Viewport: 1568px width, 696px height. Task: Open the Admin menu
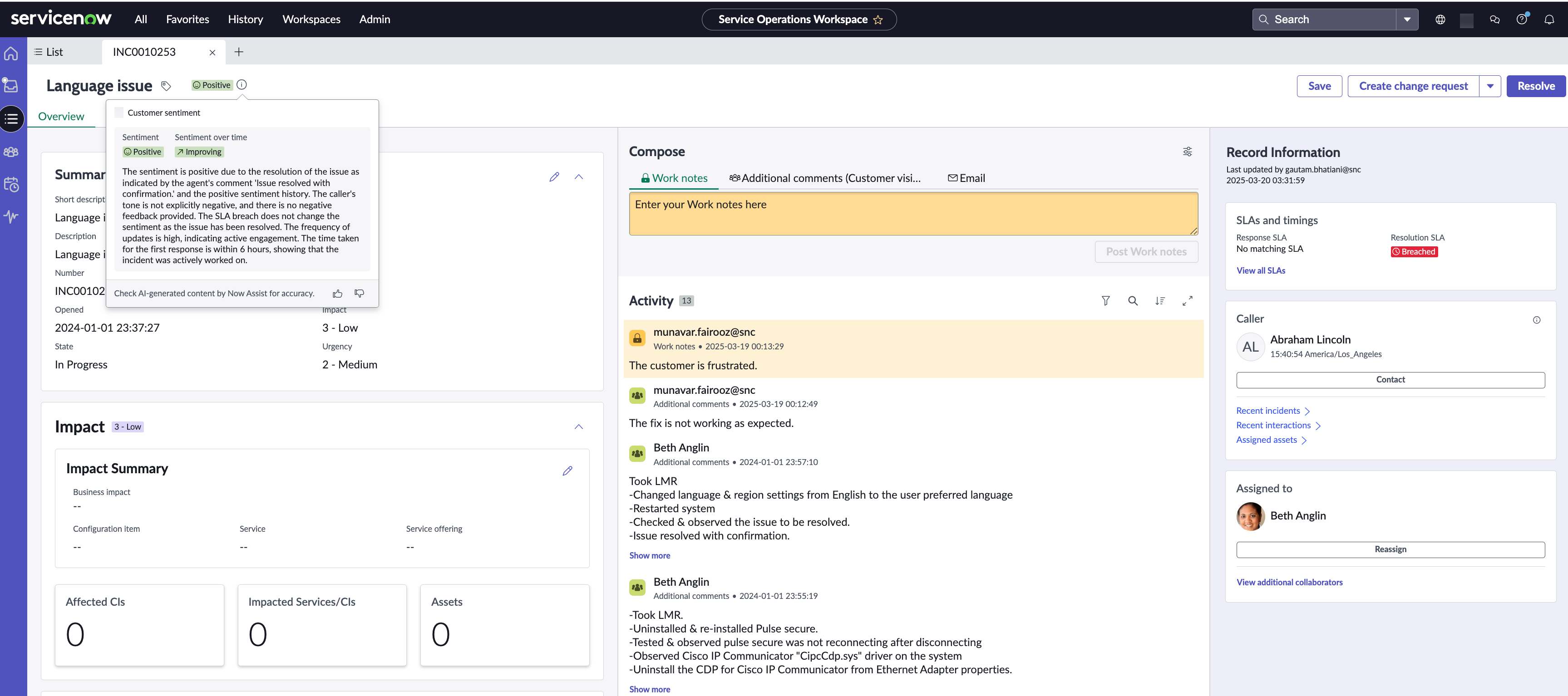(375, 20)
